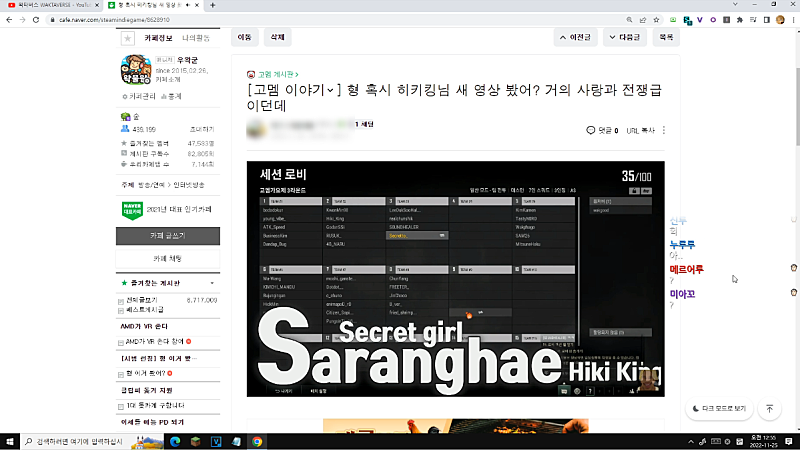Open the new tab plus button
Screen dimensions: 800x450
pos(214,6)
